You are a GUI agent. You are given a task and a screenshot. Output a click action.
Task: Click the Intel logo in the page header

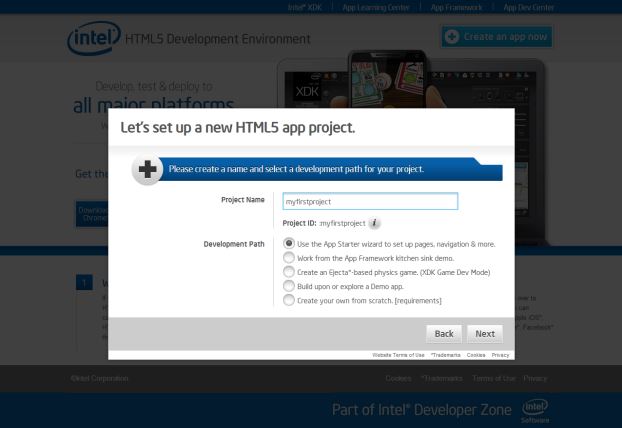click(x=94, y=38)
